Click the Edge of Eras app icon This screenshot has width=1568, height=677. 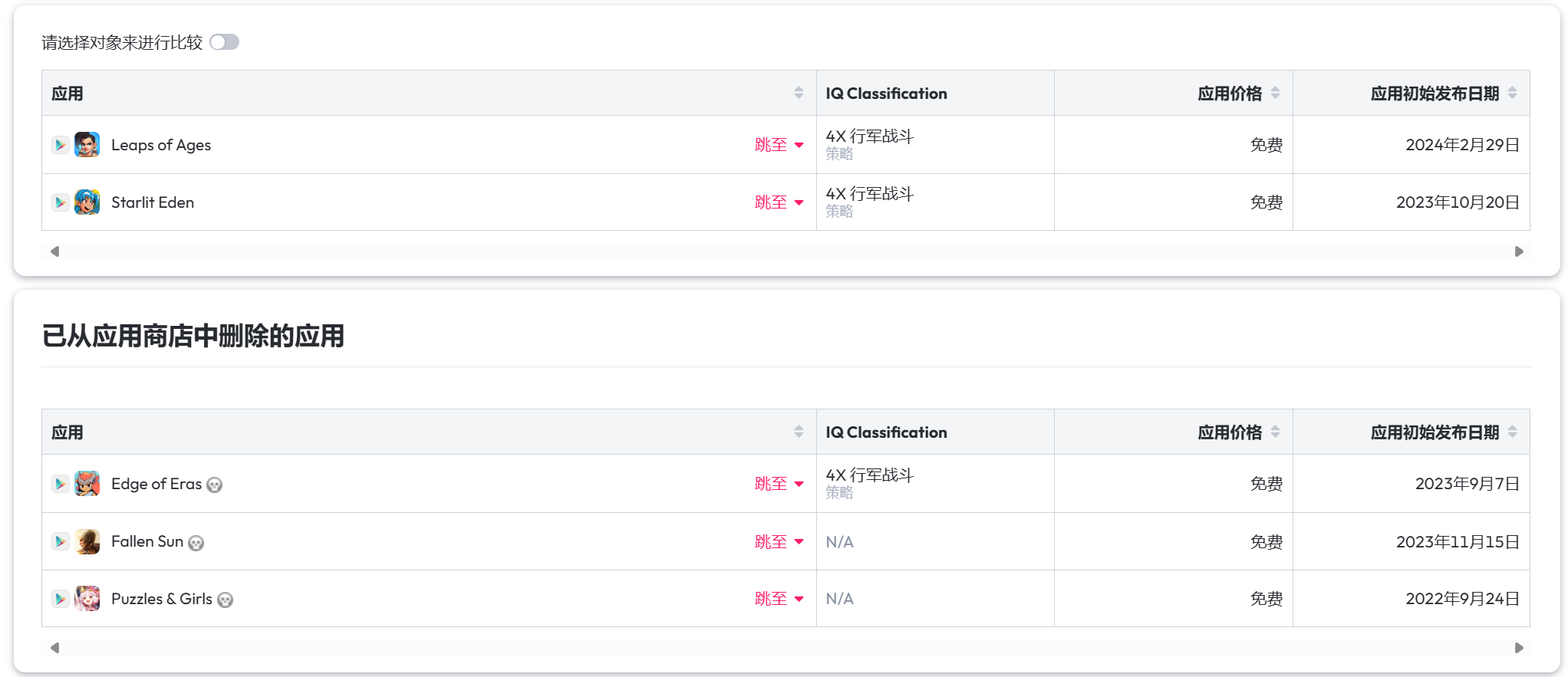[87, 484]
